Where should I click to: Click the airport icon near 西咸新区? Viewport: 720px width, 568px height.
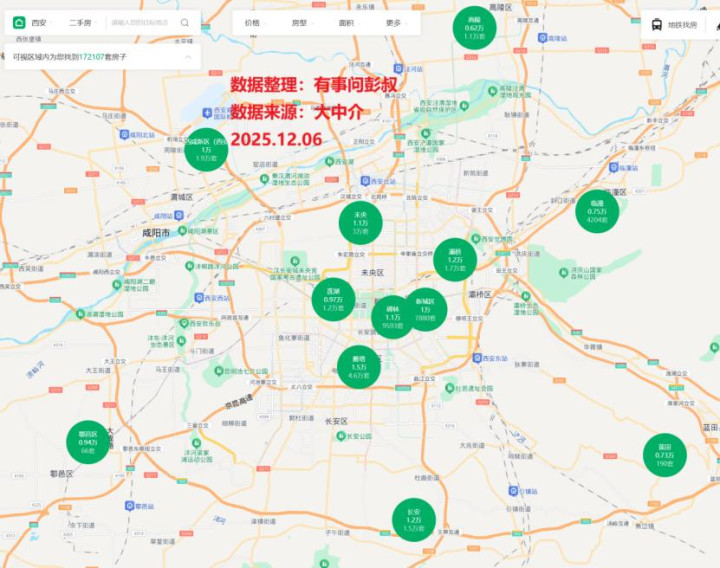(208, 112)
